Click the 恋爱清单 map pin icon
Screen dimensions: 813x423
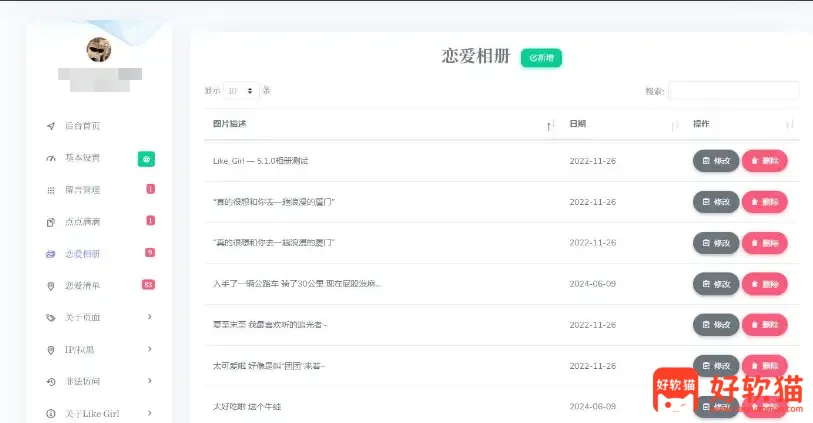click(51, 286)
